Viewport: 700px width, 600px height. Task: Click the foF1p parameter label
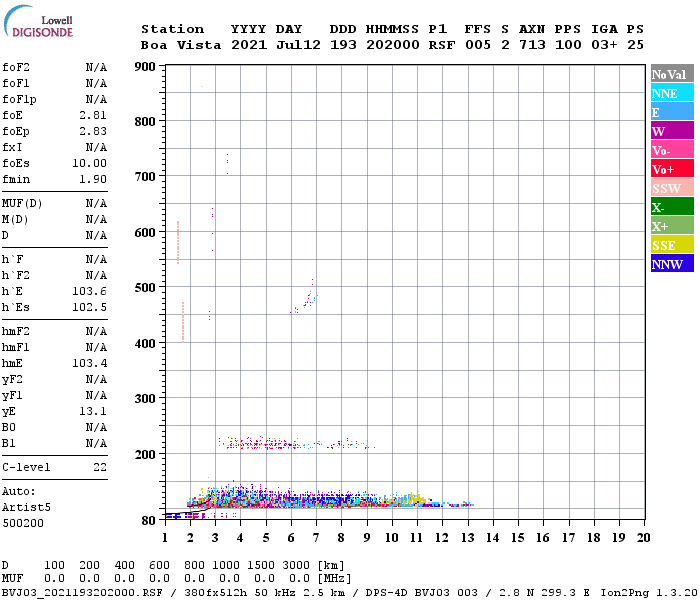tap(19, 100)
